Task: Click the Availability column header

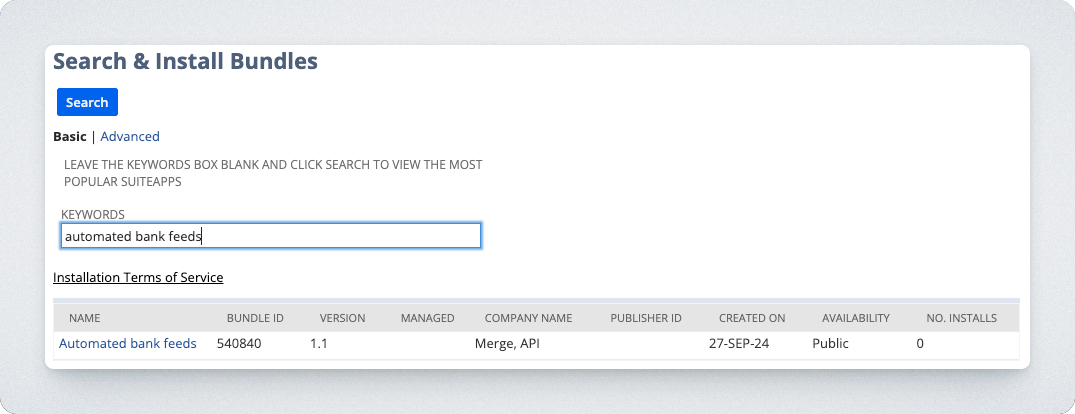Action: (855, 318)
